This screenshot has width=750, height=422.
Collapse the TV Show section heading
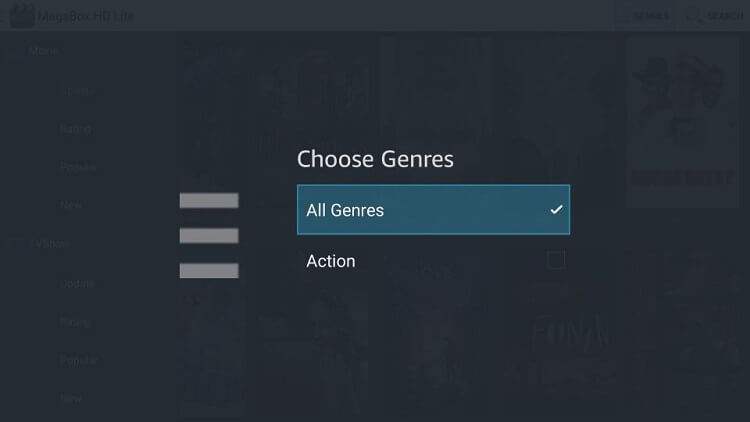pos(50,244)
